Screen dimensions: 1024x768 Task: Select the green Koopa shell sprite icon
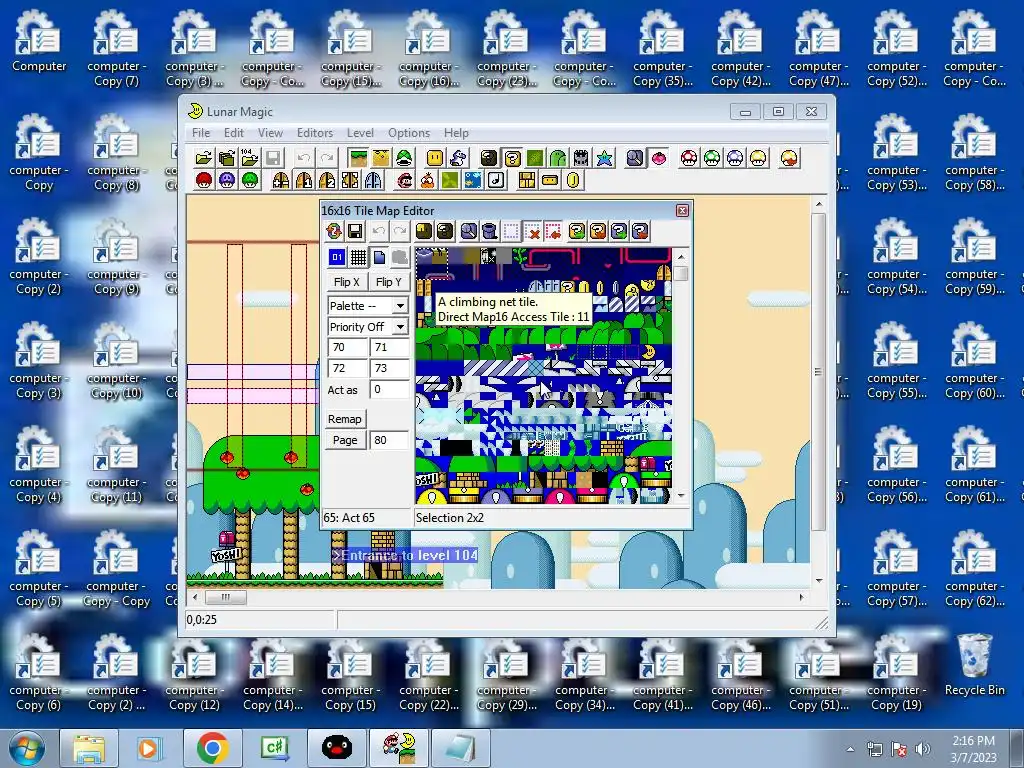click(x=404, y=159)
